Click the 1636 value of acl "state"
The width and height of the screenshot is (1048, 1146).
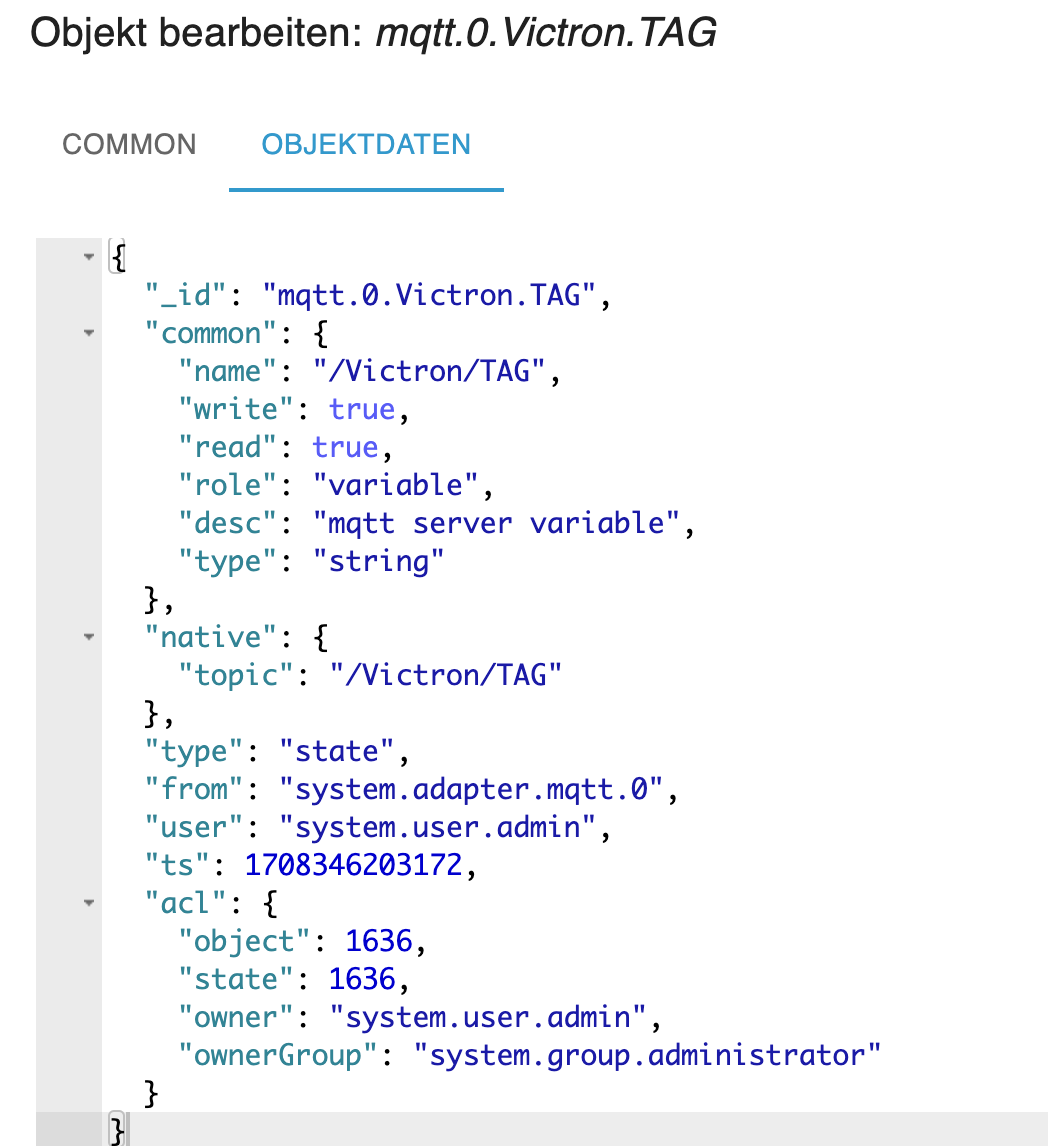click(362, 979)
